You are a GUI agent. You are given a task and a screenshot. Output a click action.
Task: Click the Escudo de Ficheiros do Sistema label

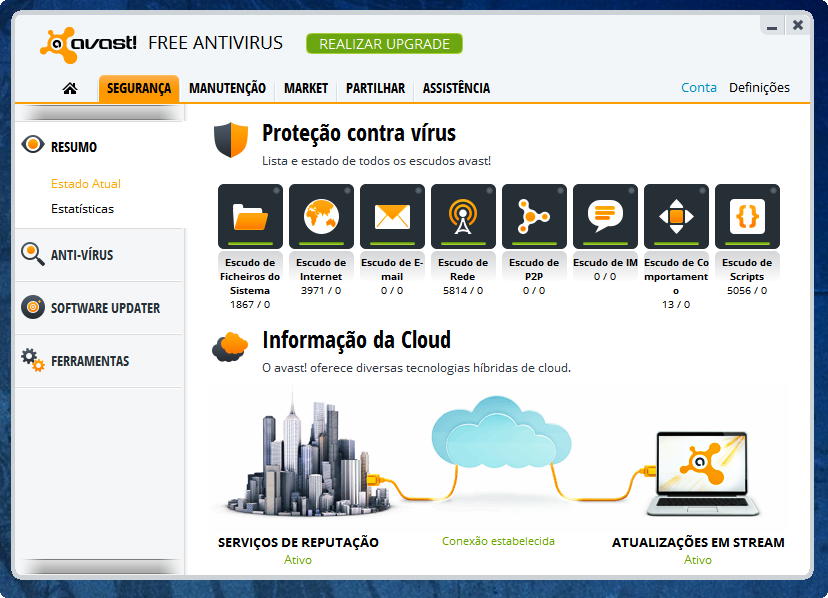click(250, 276)
